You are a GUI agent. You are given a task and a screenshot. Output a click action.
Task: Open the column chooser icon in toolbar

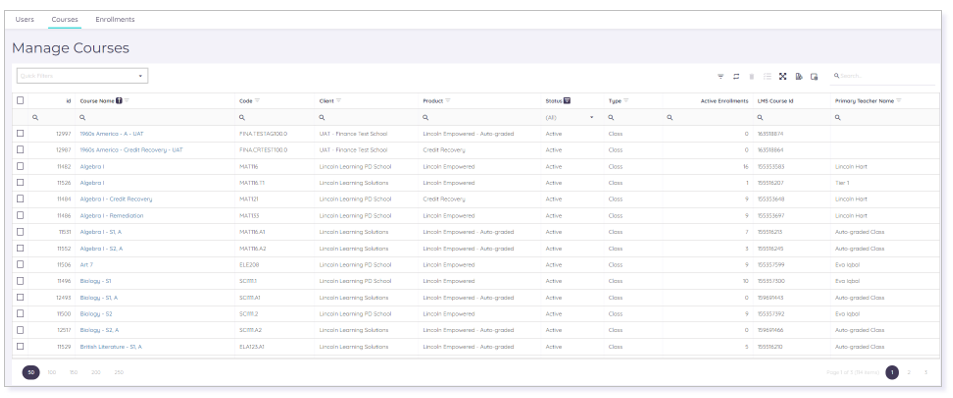[814, 77]
